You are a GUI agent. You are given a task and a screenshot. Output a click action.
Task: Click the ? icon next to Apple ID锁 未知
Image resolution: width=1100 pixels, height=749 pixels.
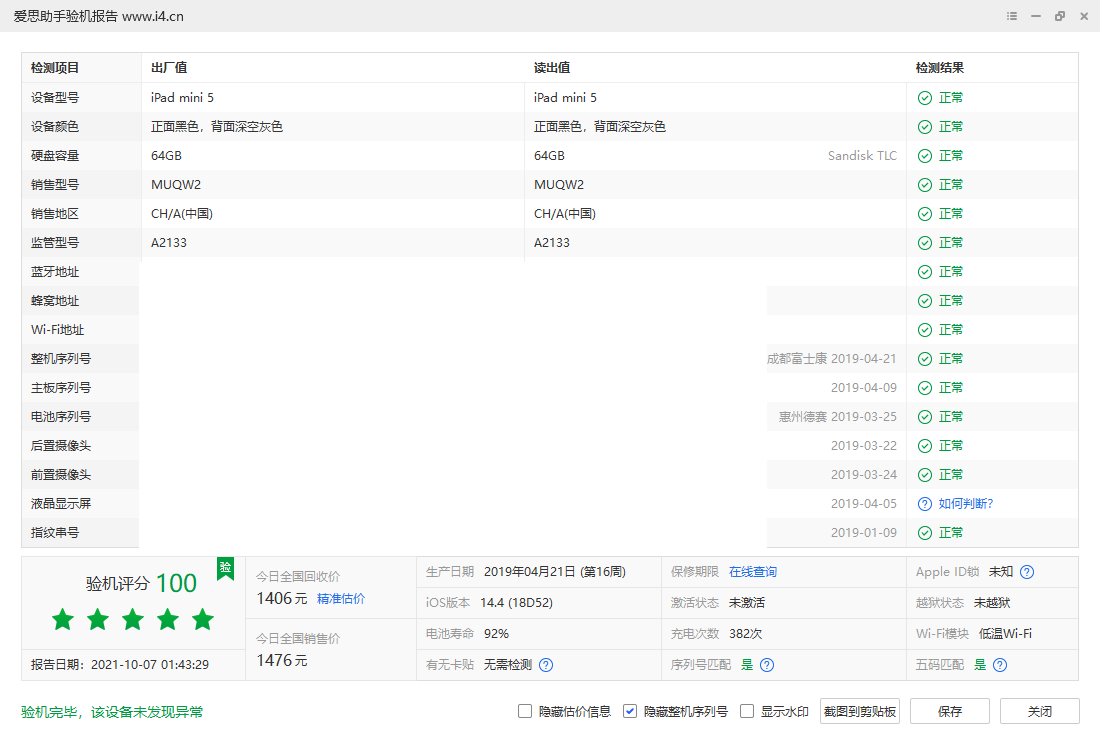point(1026,571)
